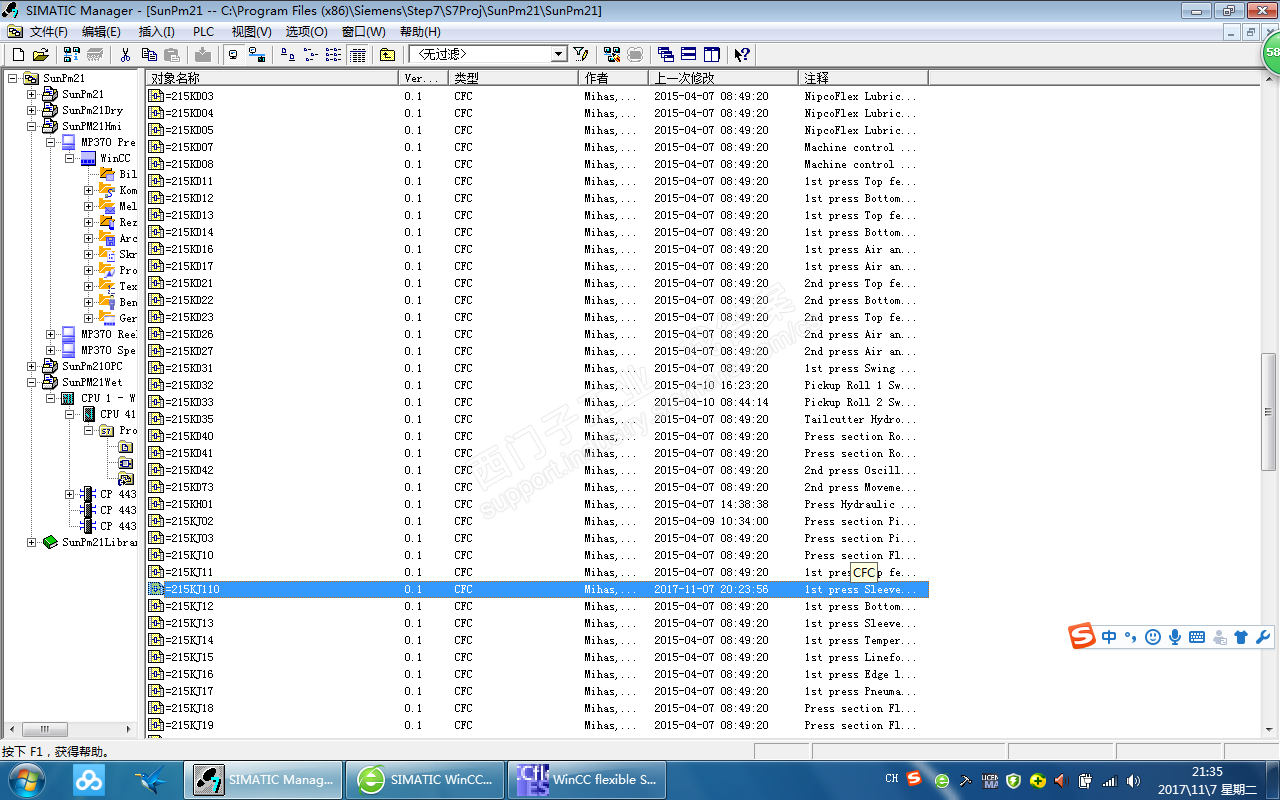
Task: Toggle the Offline view toolbar button
Action: [x=233, y=54]
